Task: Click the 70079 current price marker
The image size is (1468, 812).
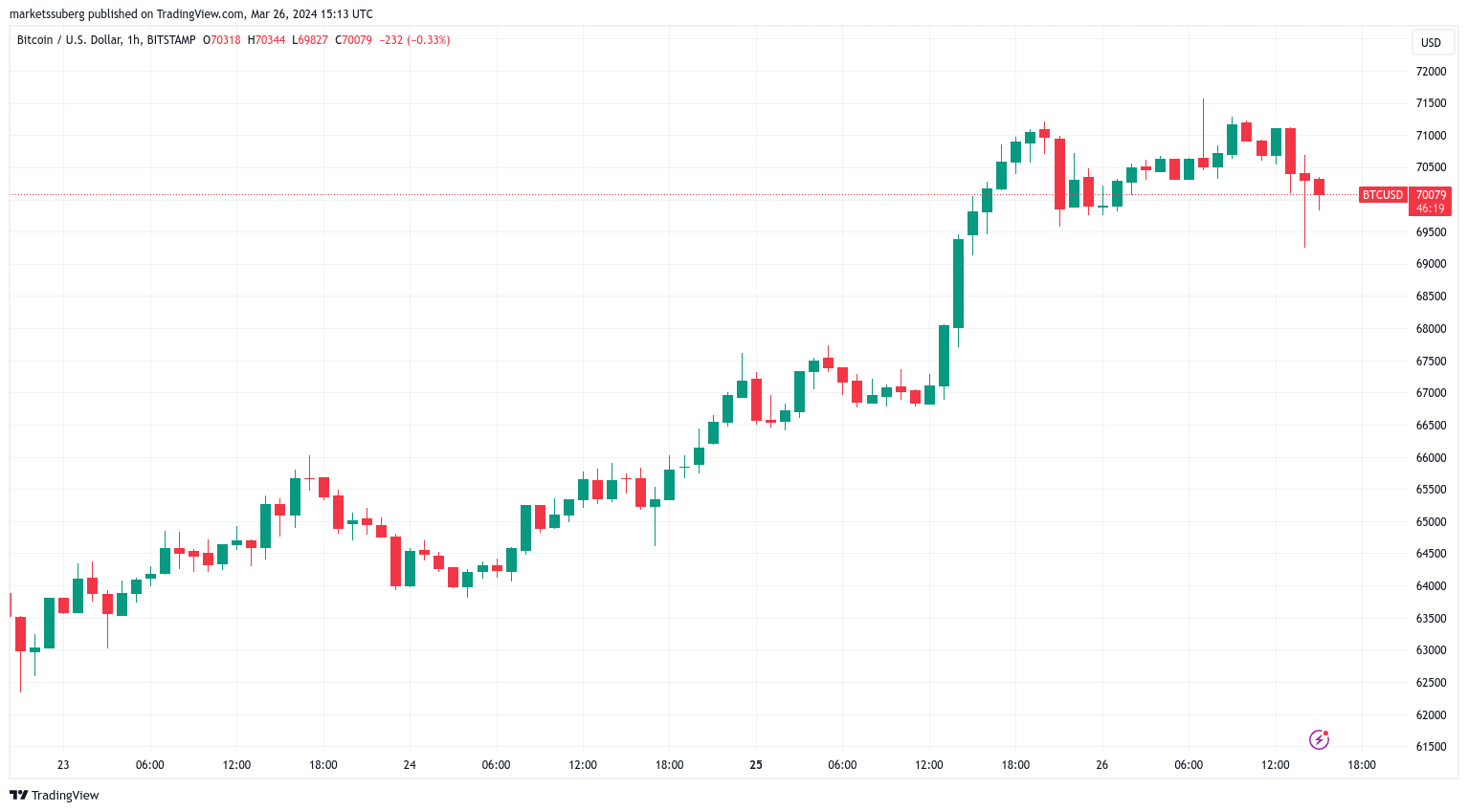Action: (x=1431, y=195)
